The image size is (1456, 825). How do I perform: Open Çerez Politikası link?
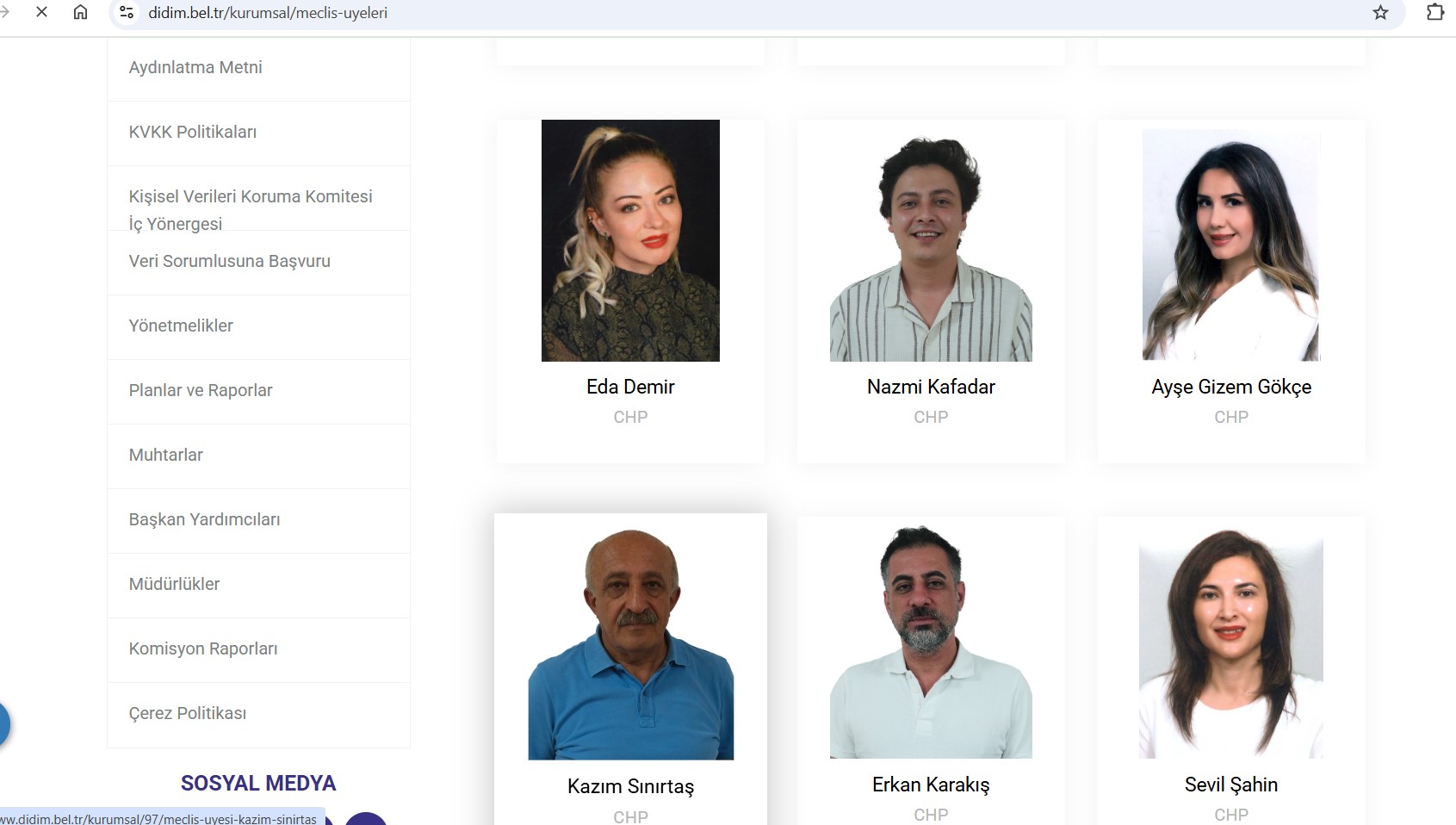pyautogui.click(x=188, y=713)
